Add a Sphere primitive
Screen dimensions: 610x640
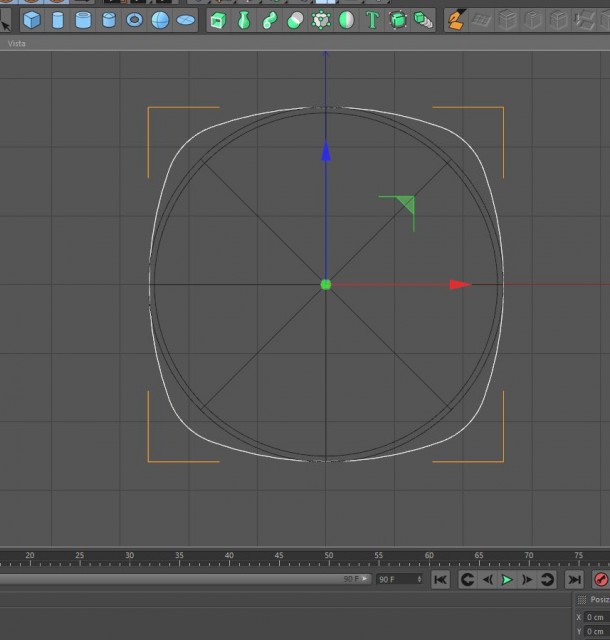tap(160, 20)
